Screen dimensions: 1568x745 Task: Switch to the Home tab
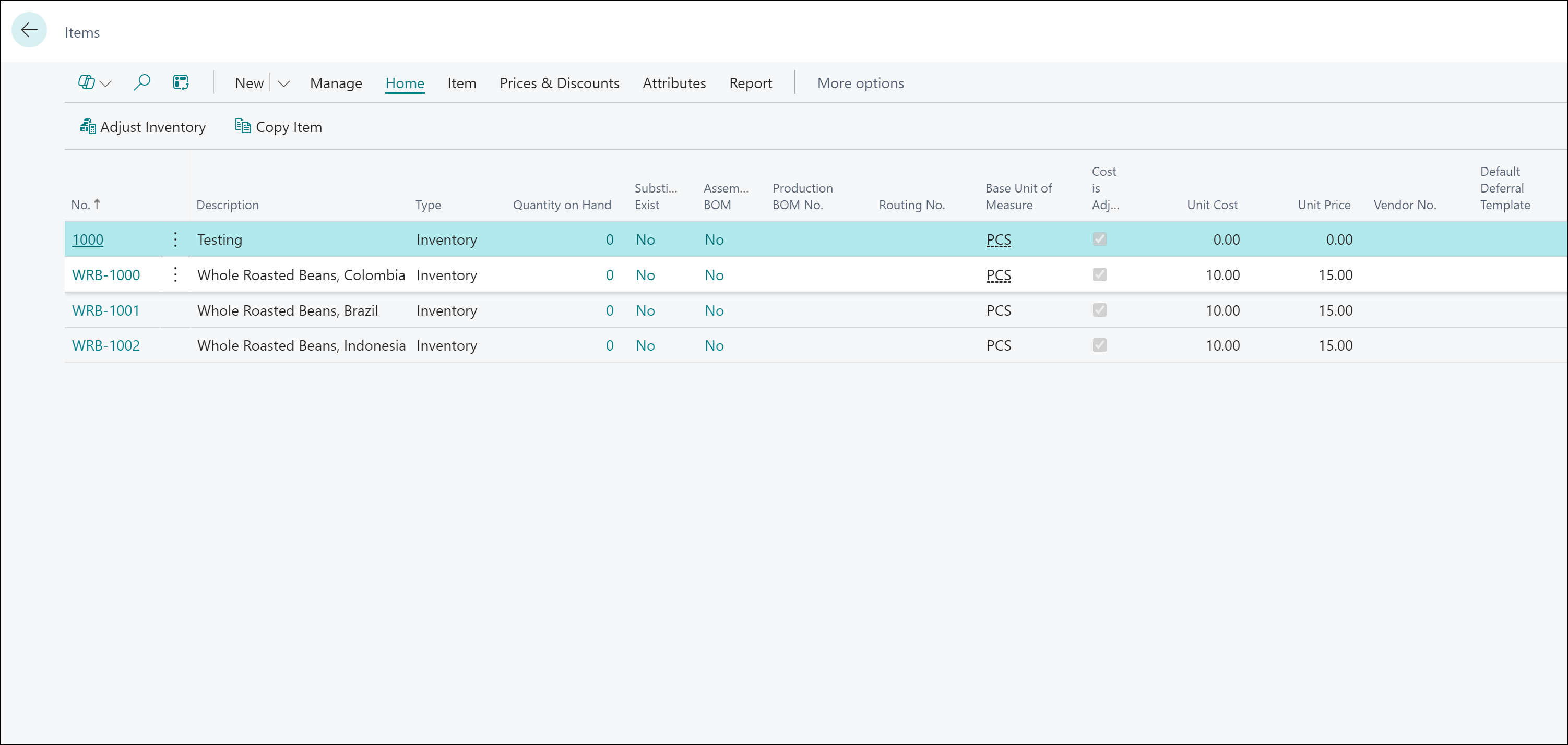click(x=405, y=83)
